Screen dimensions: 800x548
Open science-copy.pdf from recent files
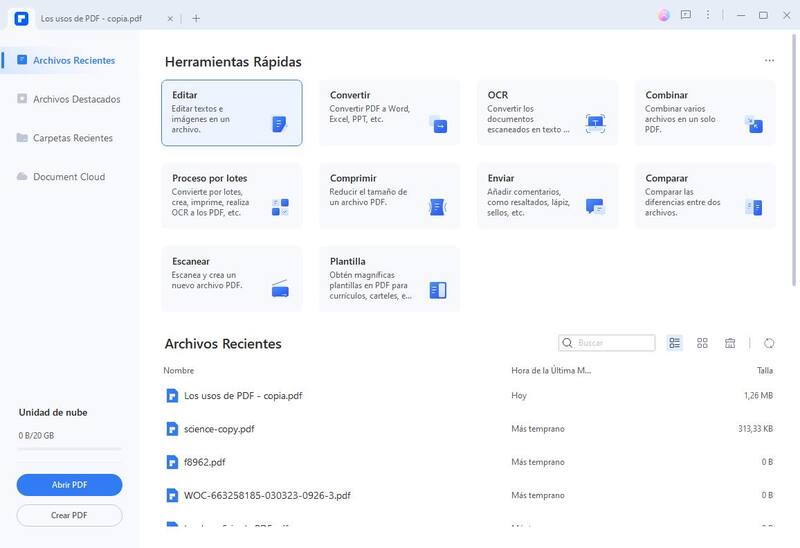coord(219,428)
